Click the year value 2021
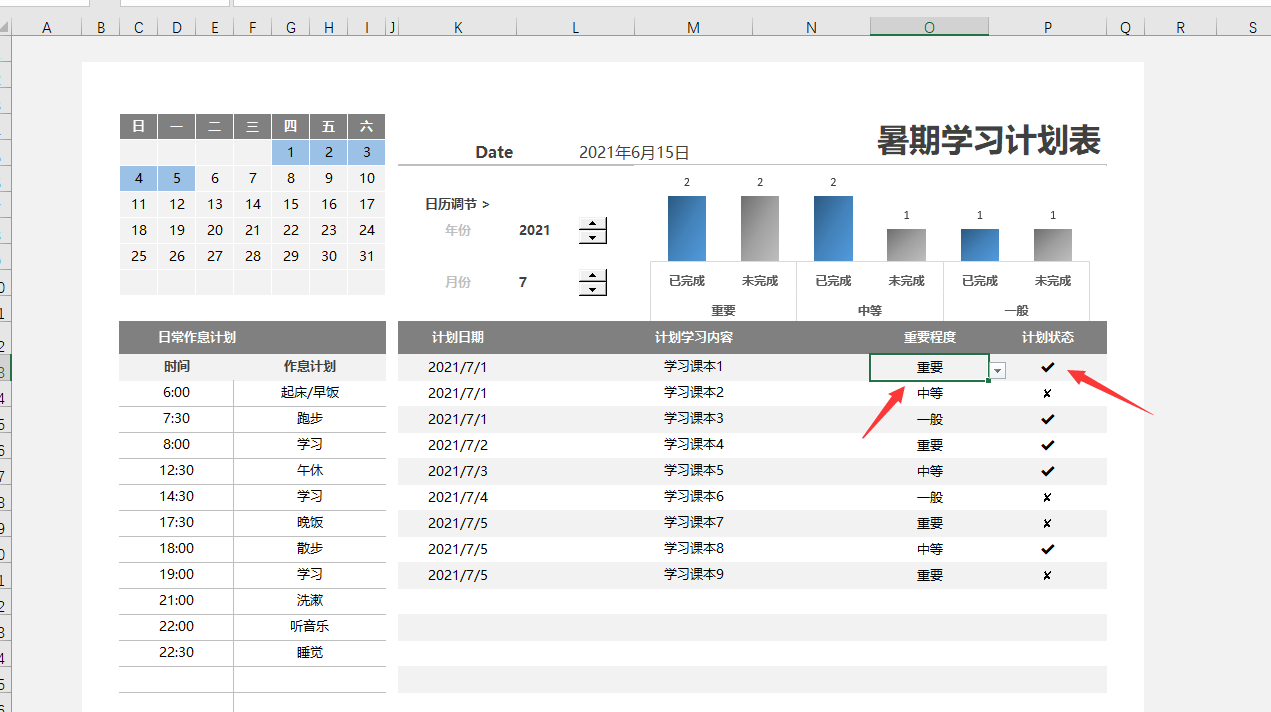The image size is (1271, 712). [x=535, y=230]
